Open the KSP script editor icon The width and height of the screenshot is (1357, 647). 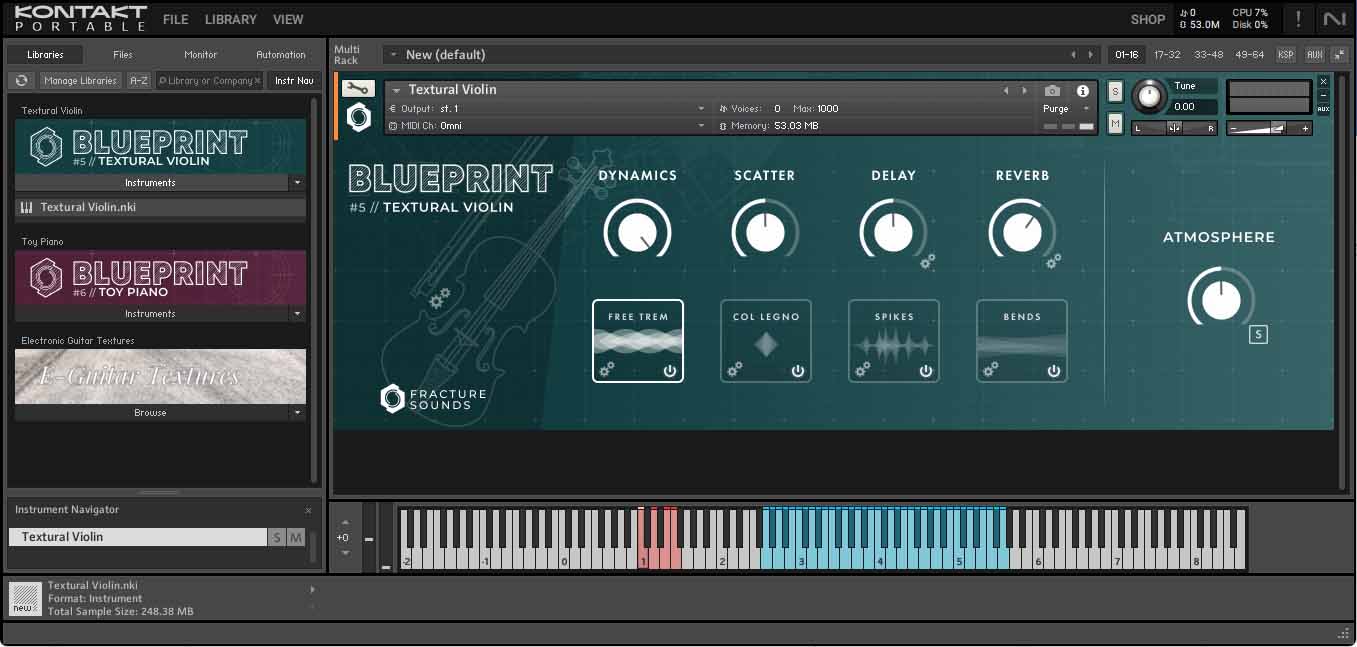[1286, 54]
